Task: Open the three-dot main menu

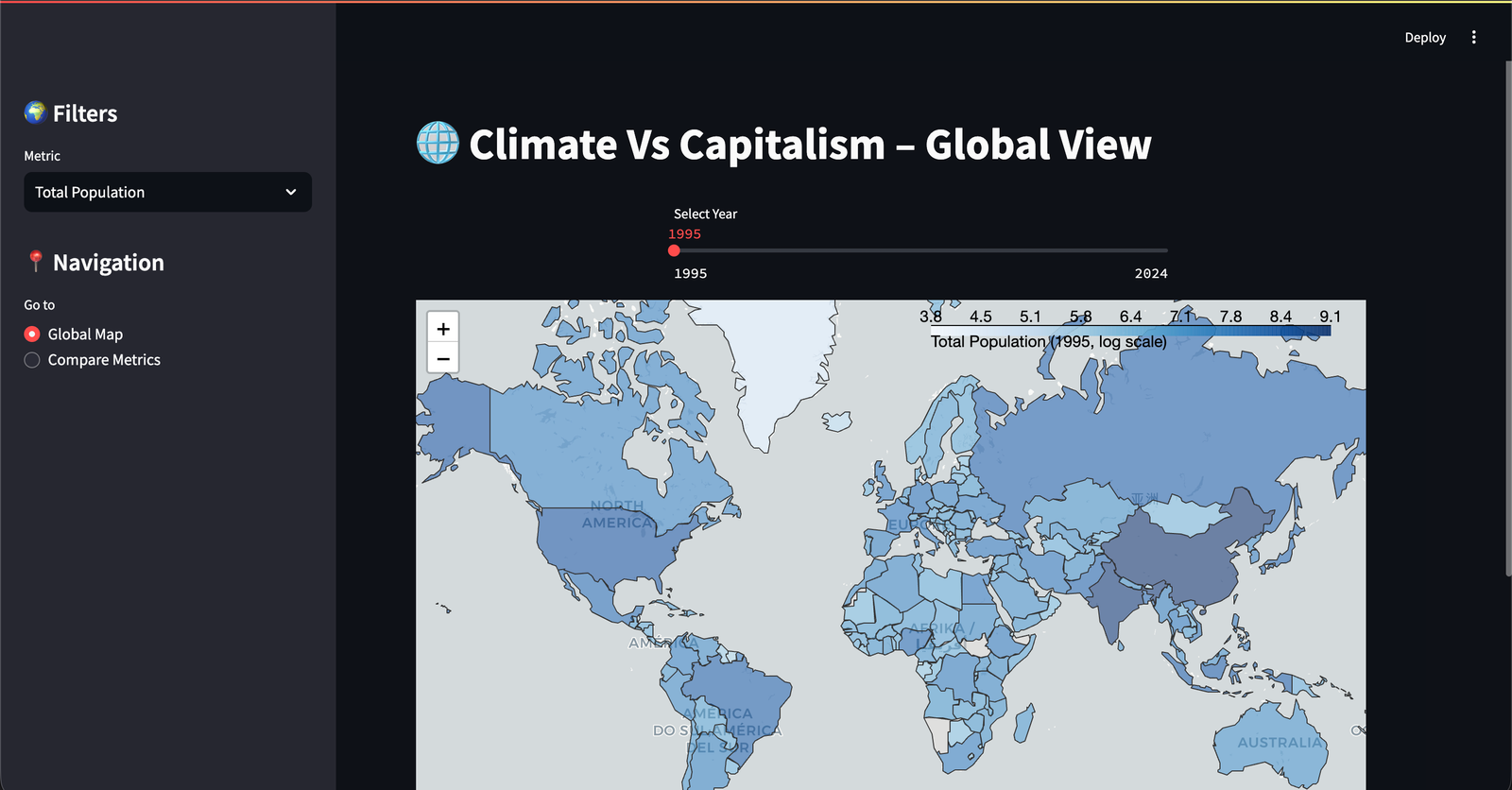Action: 1473,37
